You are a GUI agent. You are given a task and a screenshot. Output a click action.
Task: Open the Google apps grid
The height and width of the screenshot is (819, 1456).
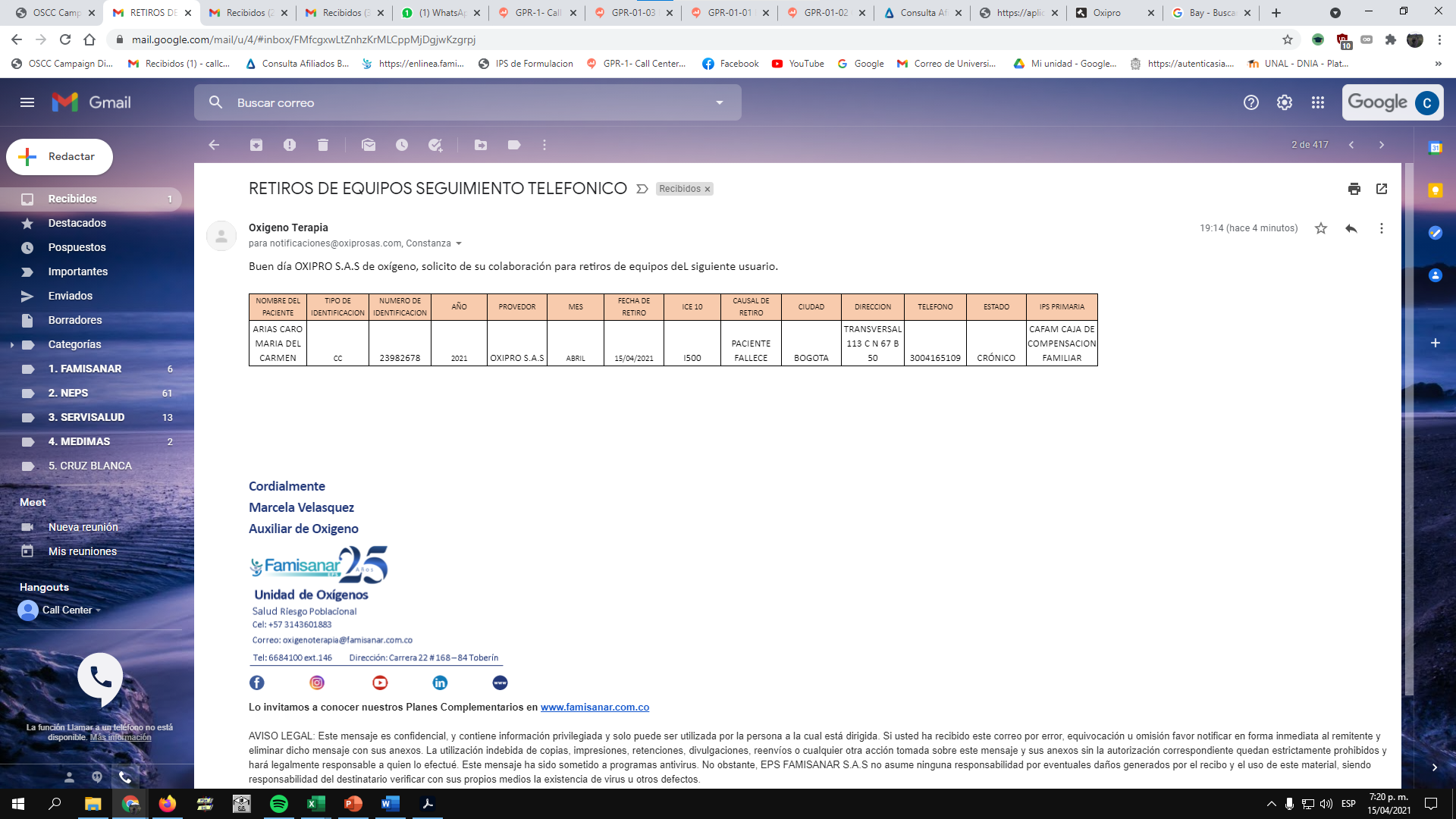pyautogui.click(x=1318, y=102)
